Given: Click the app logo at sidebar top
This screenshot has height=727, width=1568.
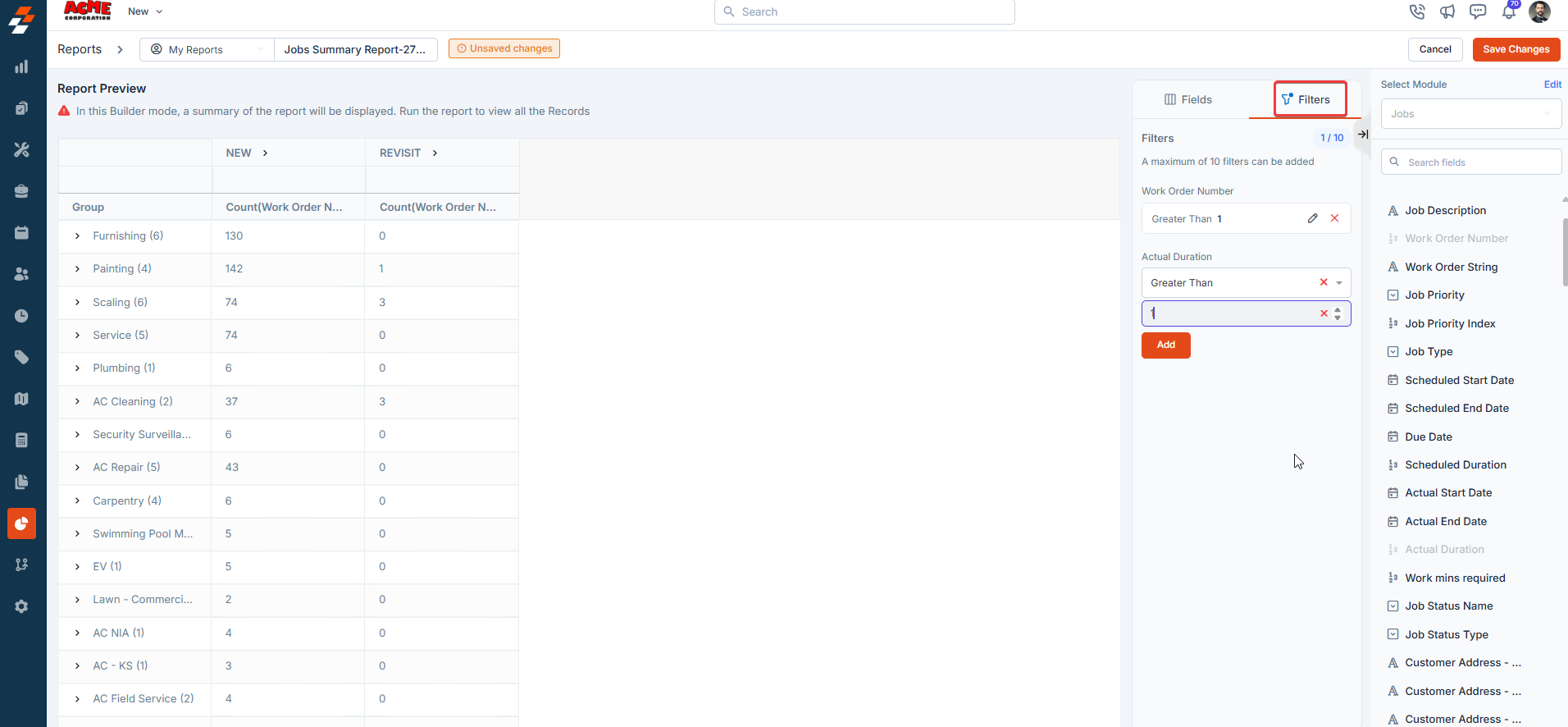Looking at the screenshot, I should 22,20.
